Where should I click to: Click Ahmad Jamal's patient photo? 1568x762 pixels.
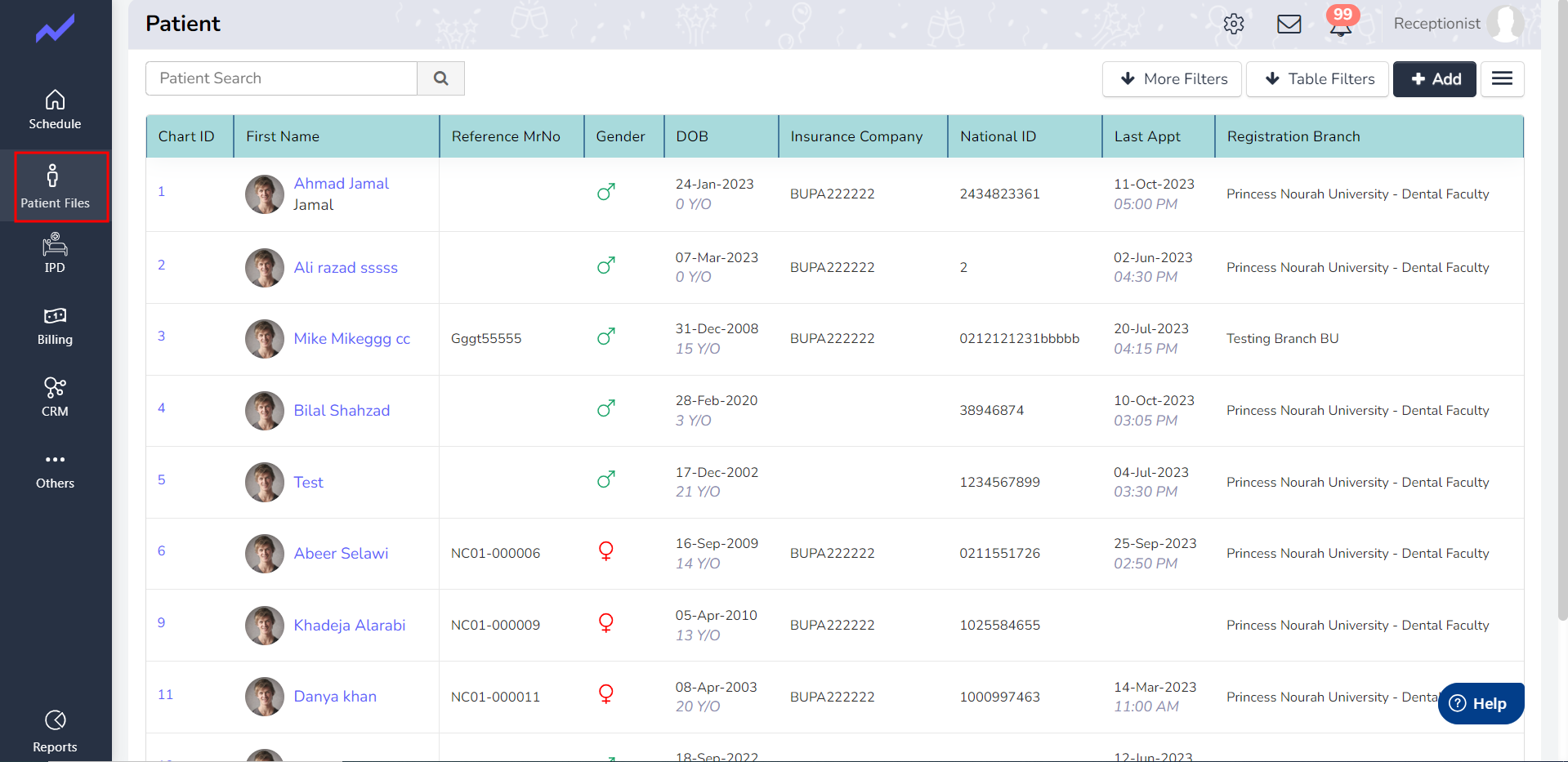(265, 194)
